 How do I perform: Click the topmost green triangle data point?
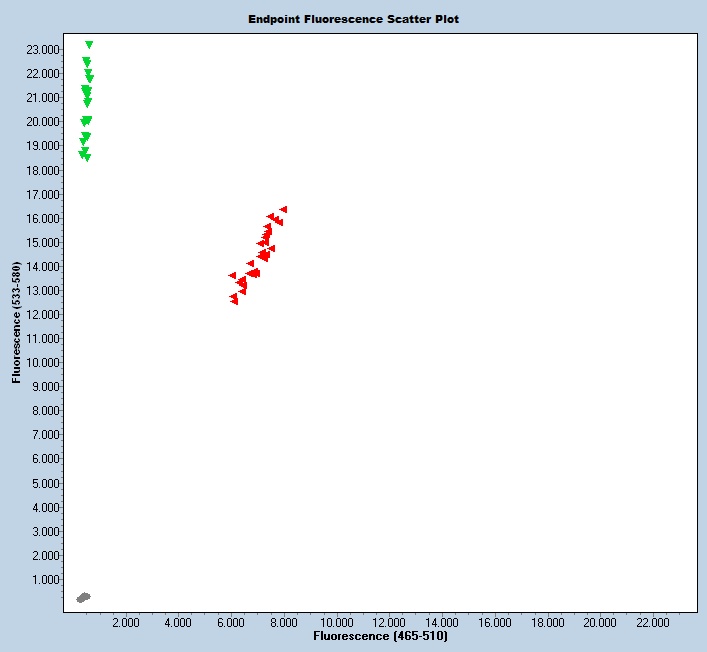coord(89,45)
